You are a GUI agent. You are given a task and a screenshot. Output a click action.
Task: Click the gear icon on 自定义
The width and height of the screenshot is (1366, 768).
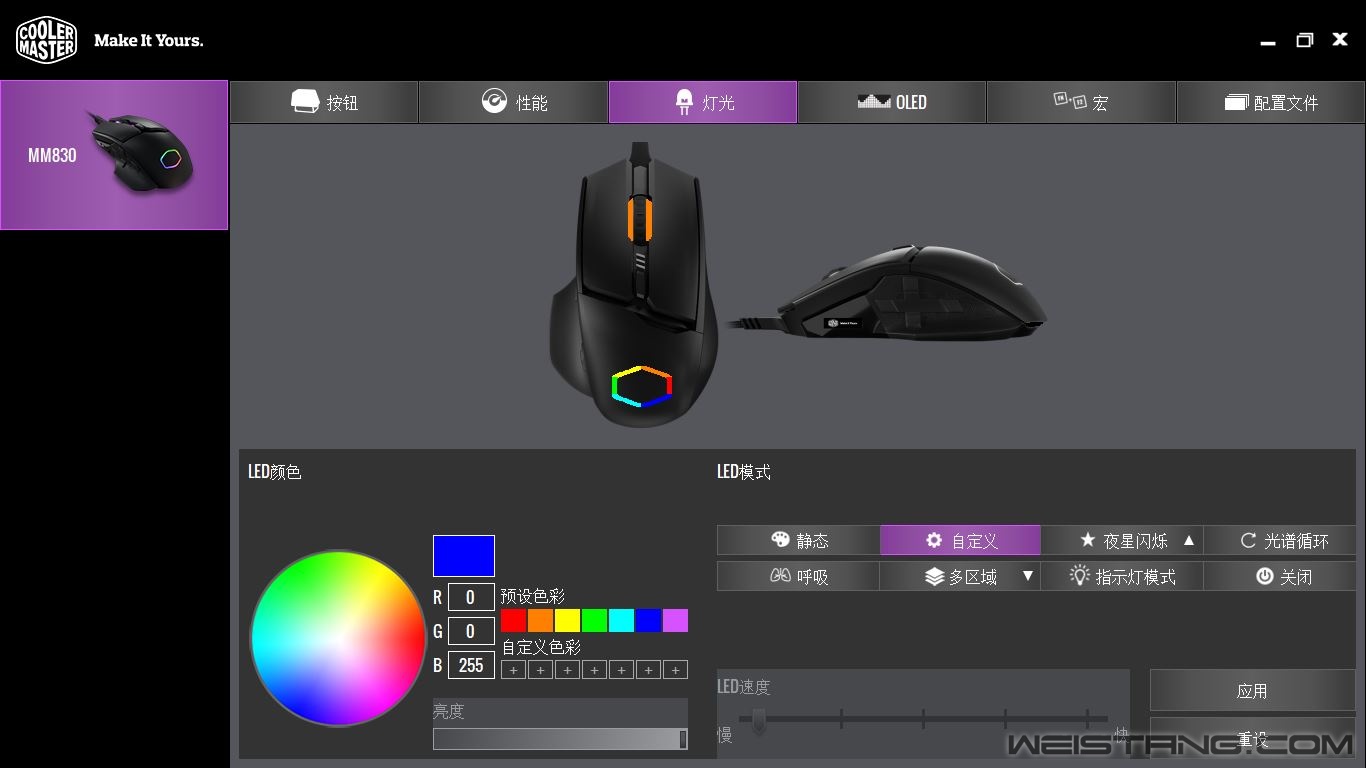click(934, 540)
